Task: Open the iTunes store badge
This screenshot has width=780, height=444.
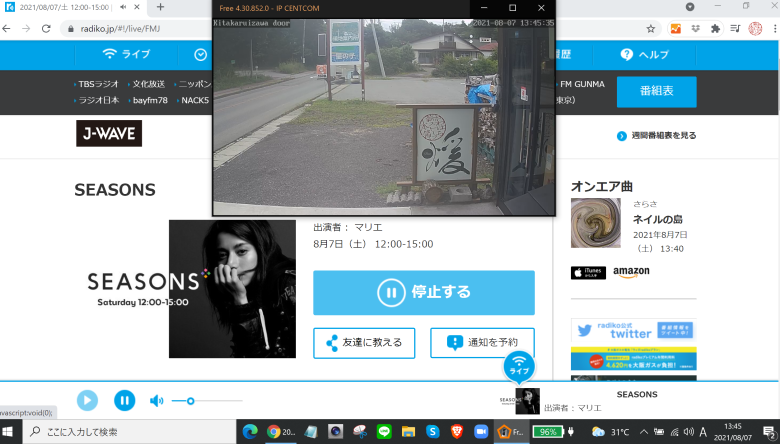Action: 588,272
